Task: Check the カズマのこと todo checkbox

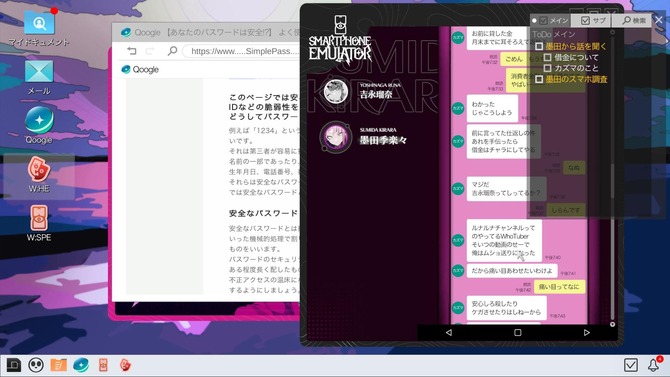Action: 547,68
